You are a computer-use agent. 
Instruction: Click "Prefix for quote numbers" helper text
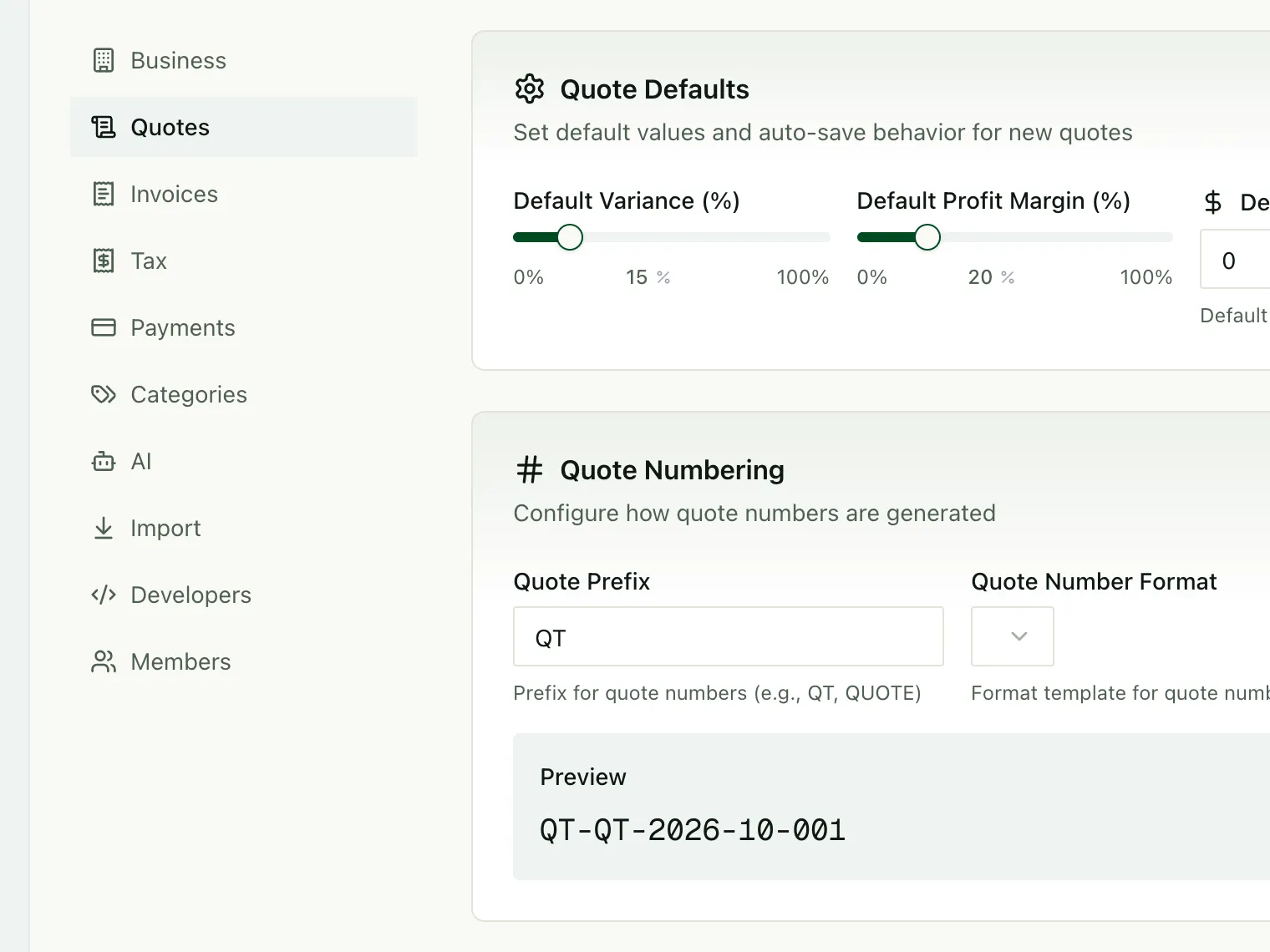click(x=717, y=693)
